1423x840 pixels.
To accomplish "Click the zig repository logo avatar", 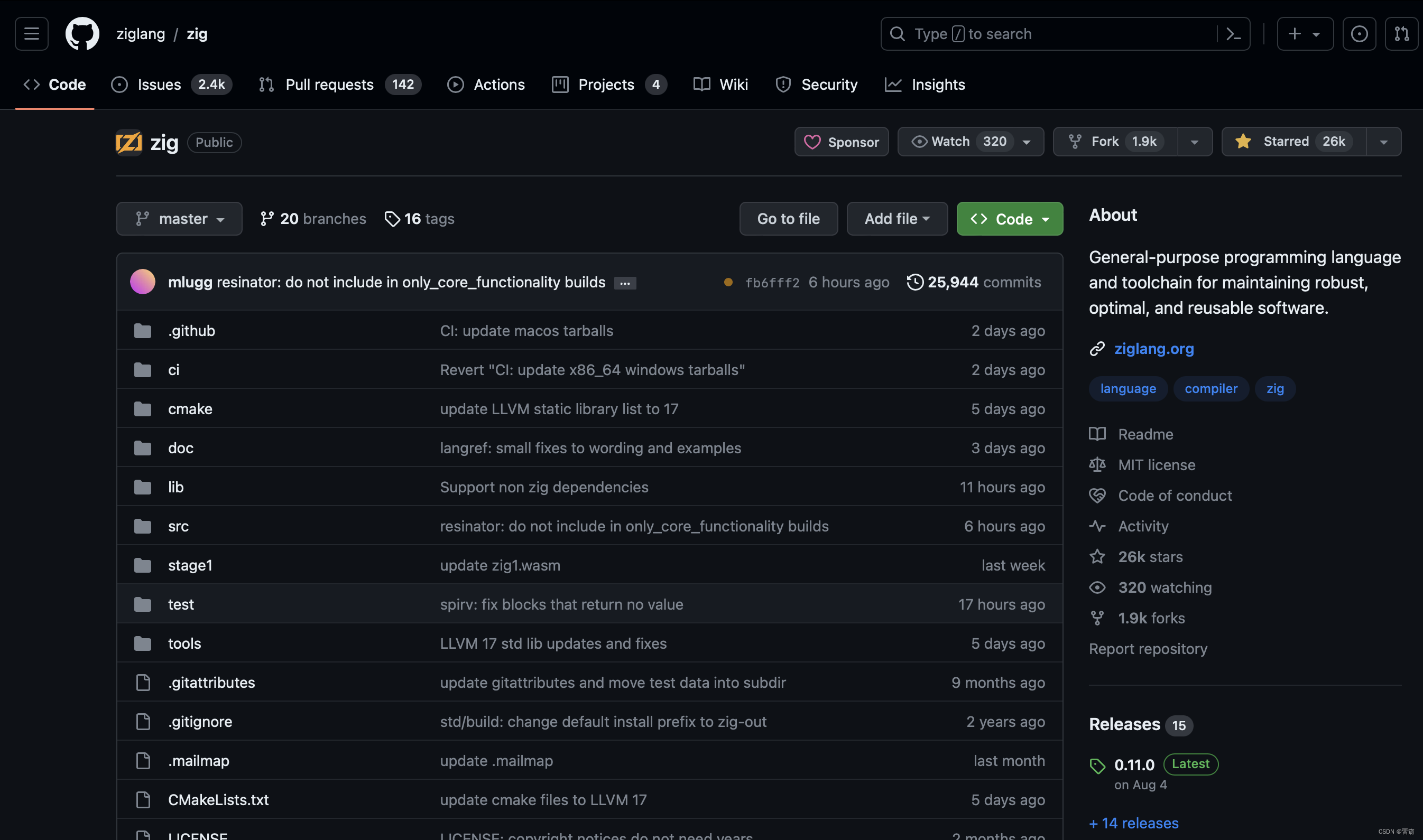I will tap(129, 142).
